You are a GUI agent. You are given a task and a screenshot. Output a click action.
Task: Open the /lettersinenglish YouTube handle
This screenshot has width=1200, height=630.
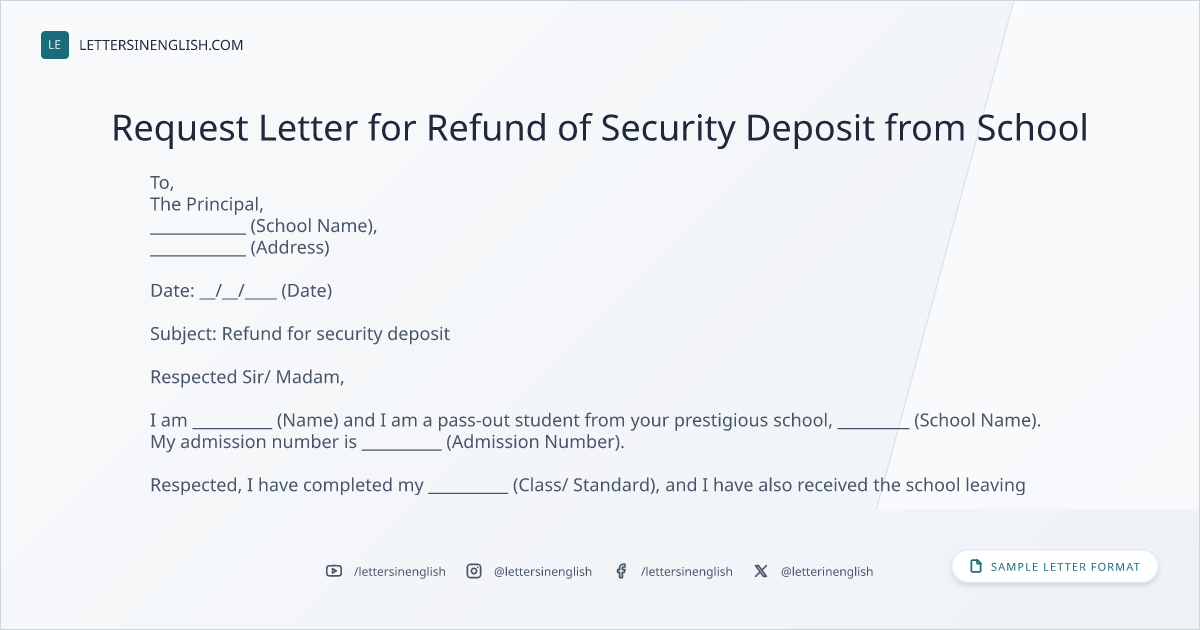pyautogui.click(x=400, y=571)
